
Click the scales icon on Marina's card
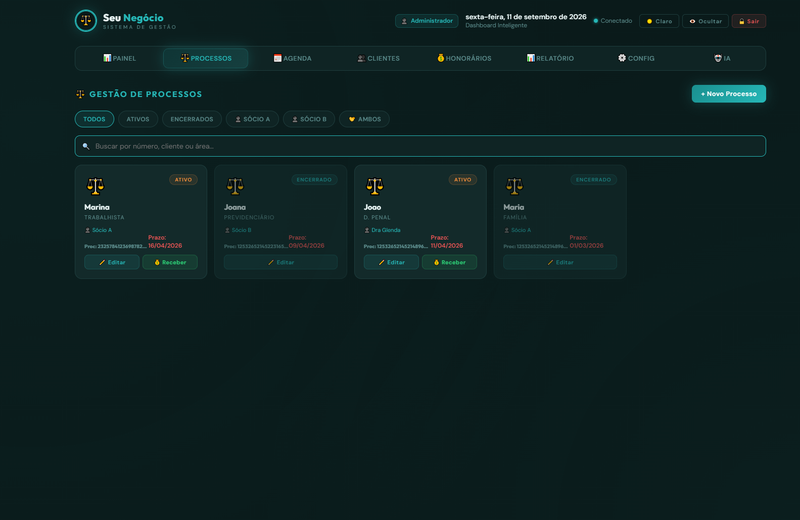point(95,186)
